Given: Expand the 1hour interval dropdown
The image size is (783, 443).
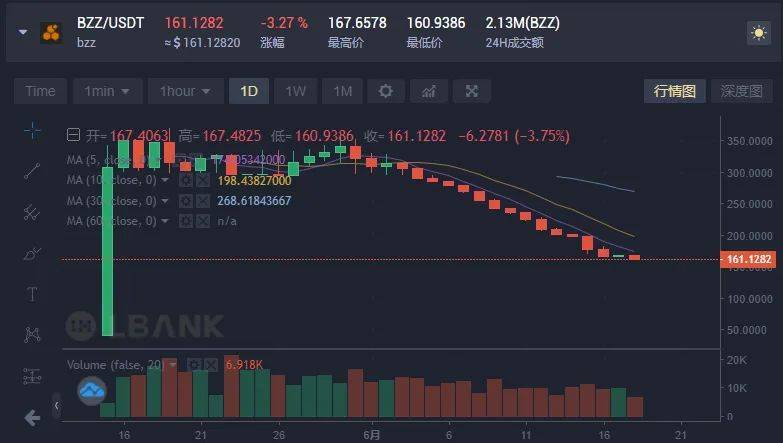Looking at the screenshot, I should (x=185, y=91).
